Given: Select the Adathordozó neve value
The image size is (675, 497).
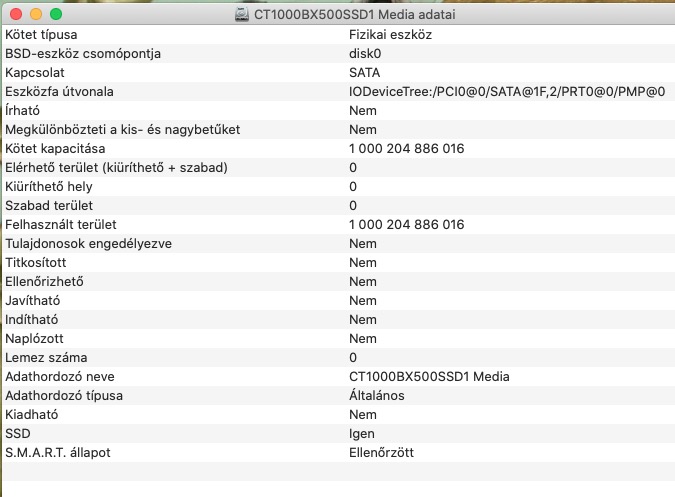Looking at the screenshot, I should [429, 377].
